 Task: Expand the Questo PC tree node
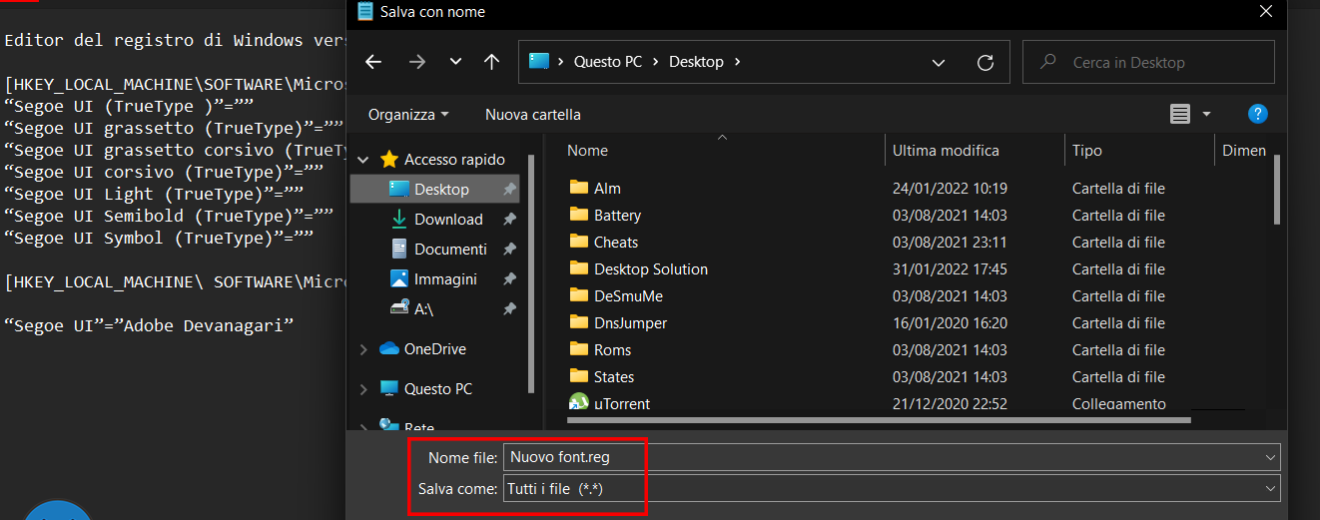tap(363, 389)
